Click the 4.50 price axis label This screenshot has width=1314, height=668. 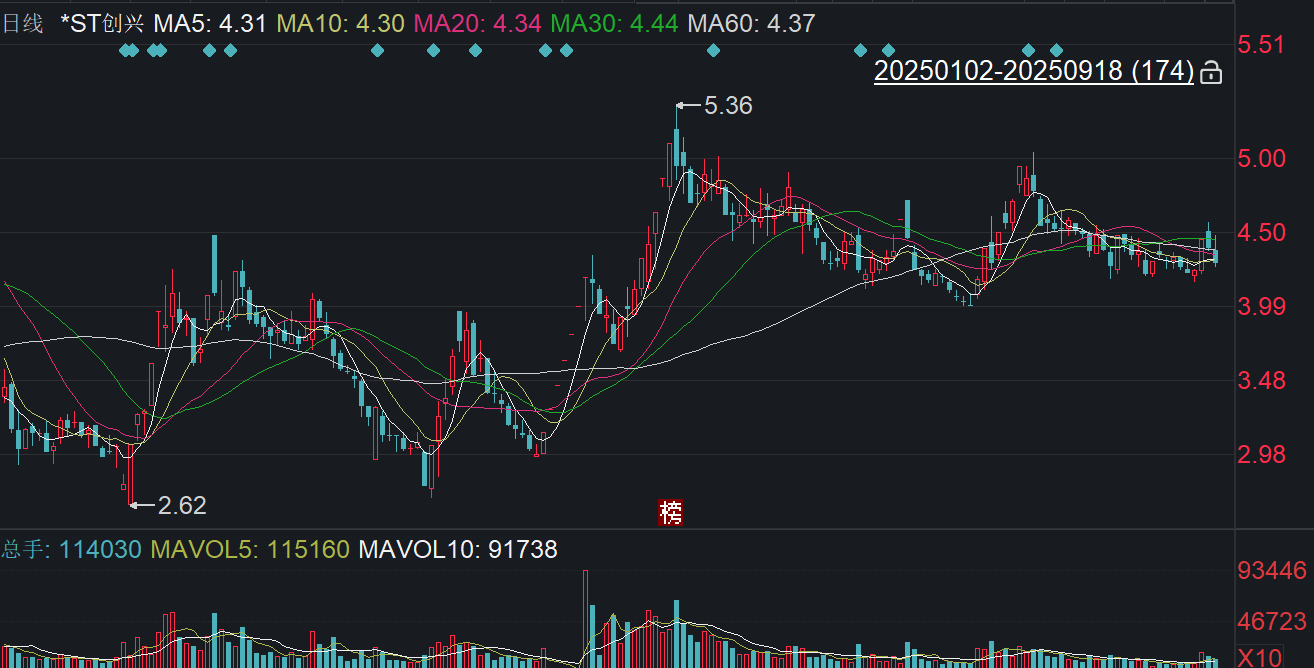click(1260, 232)
